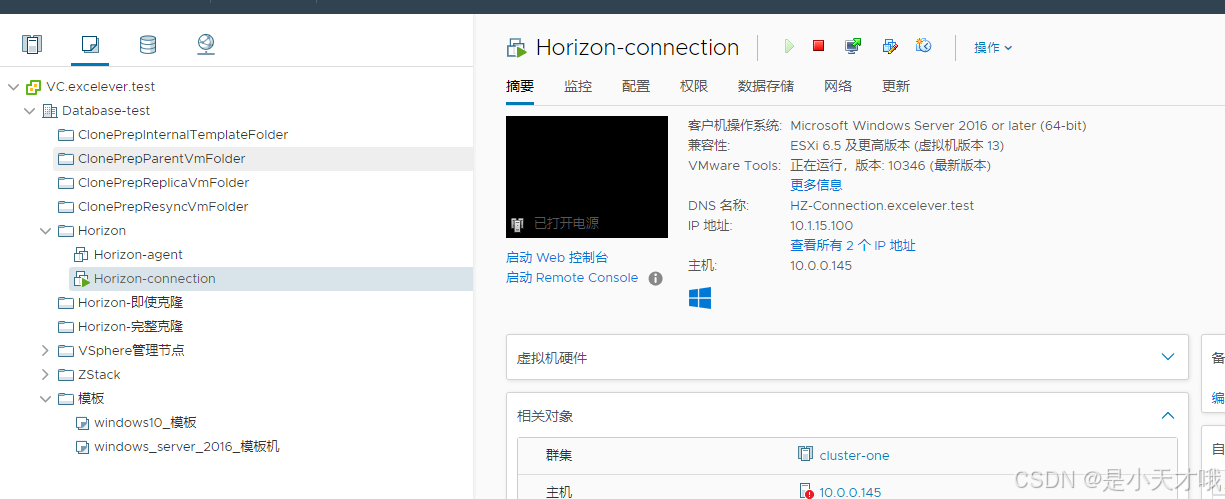
Task: Click the Horizon-connection title VM icon
Action: [x=517, y=48]
